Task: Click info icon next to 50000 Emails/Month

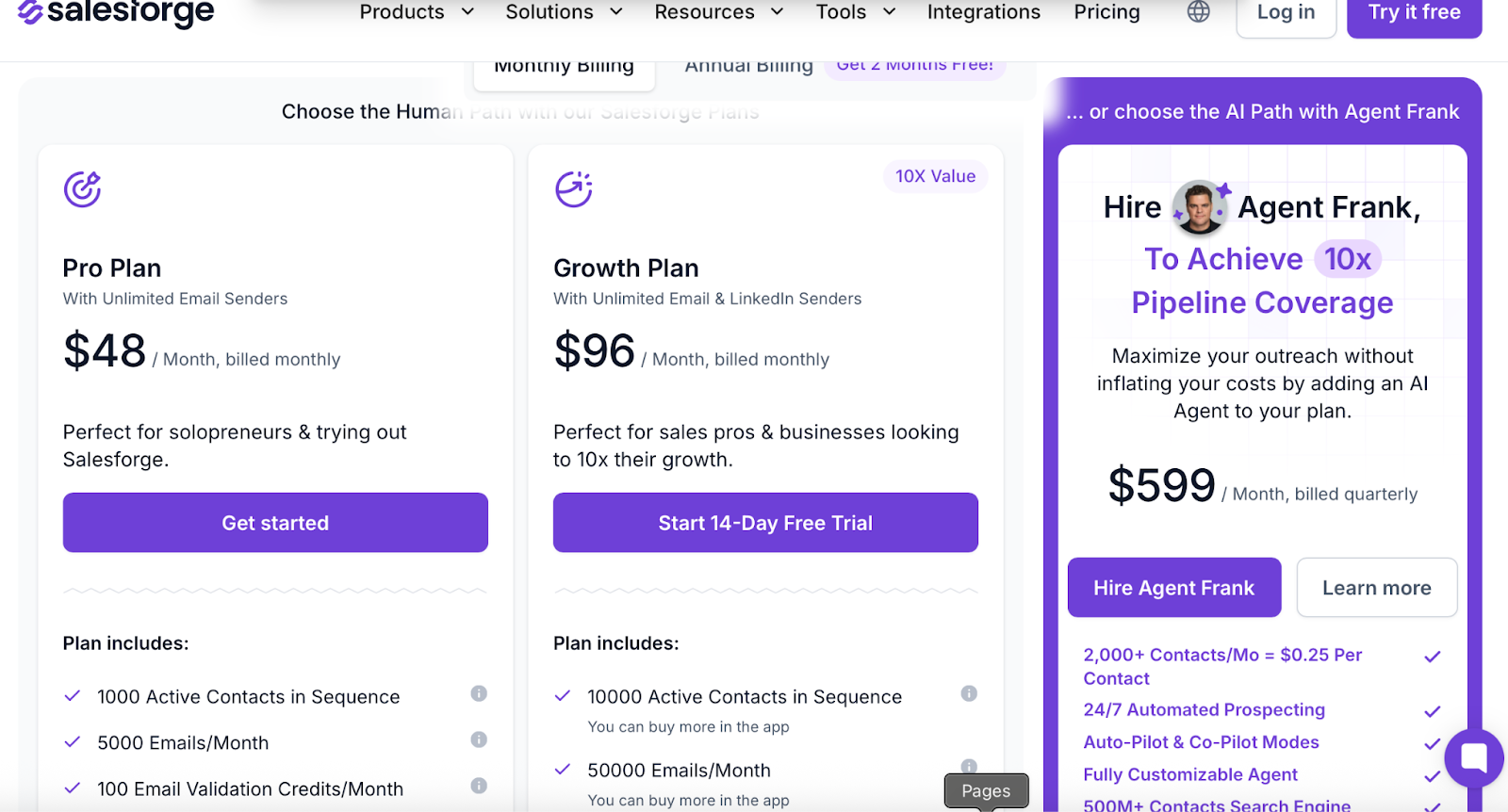Action: (969, 765)
